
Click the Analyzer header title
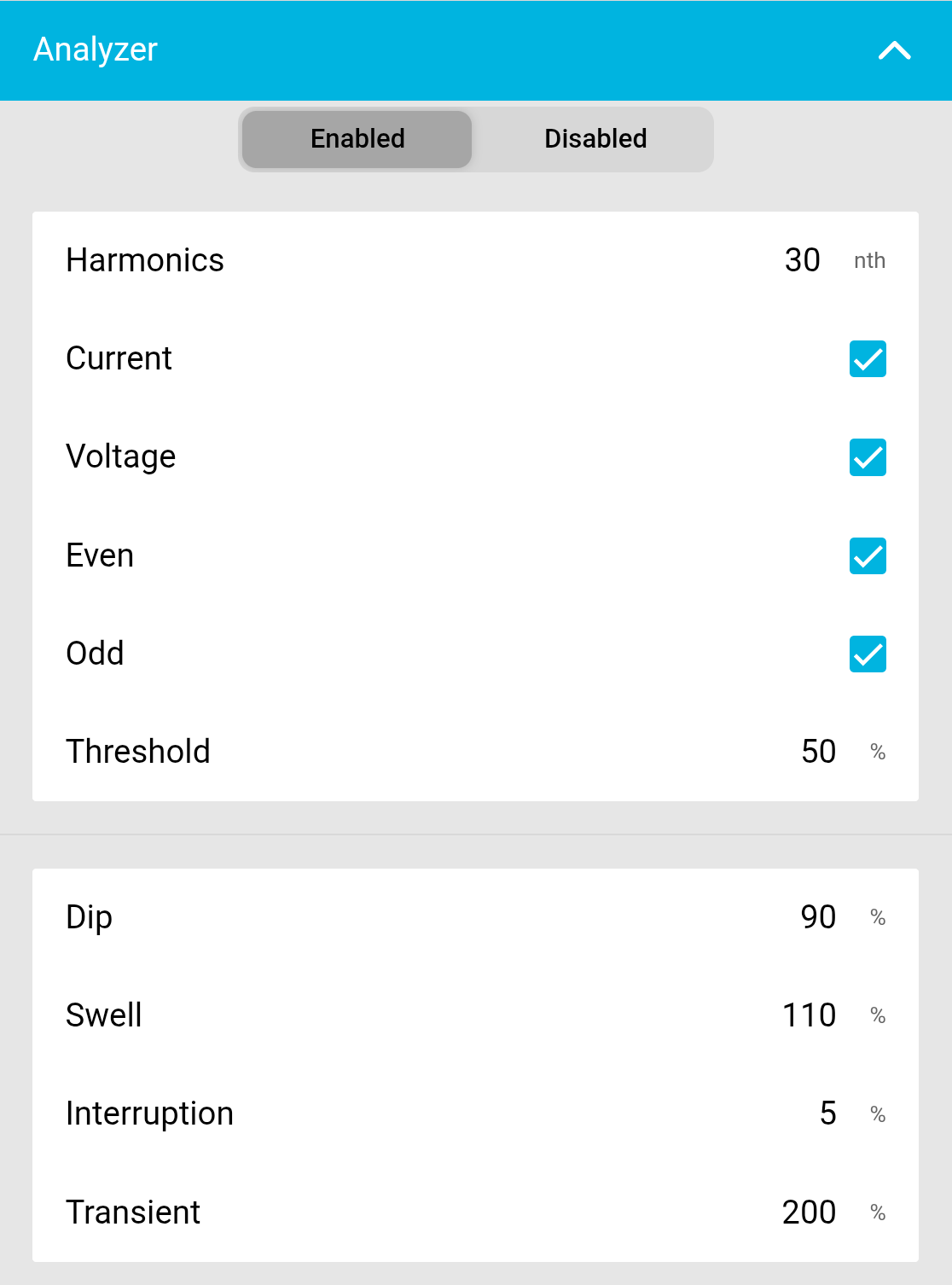[x=96, y=49]
